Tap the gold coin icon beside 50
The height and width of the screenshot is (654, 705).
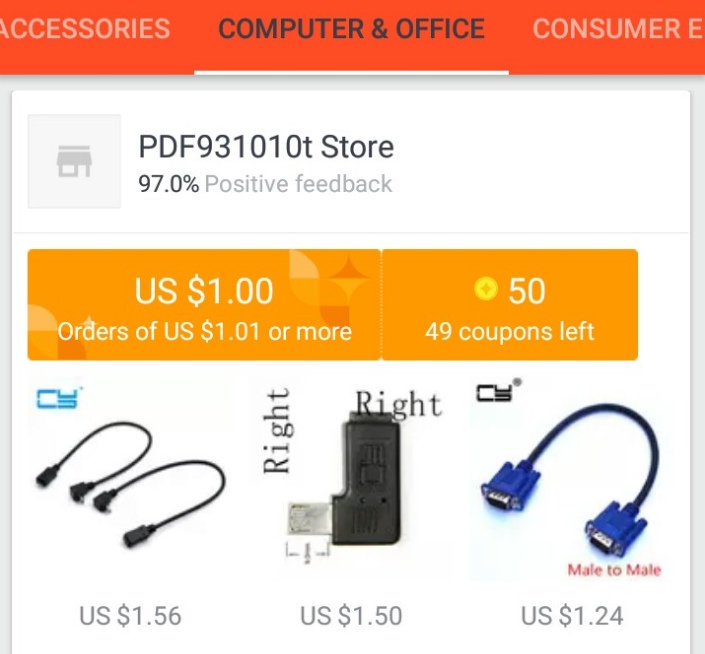coord(486,289)
